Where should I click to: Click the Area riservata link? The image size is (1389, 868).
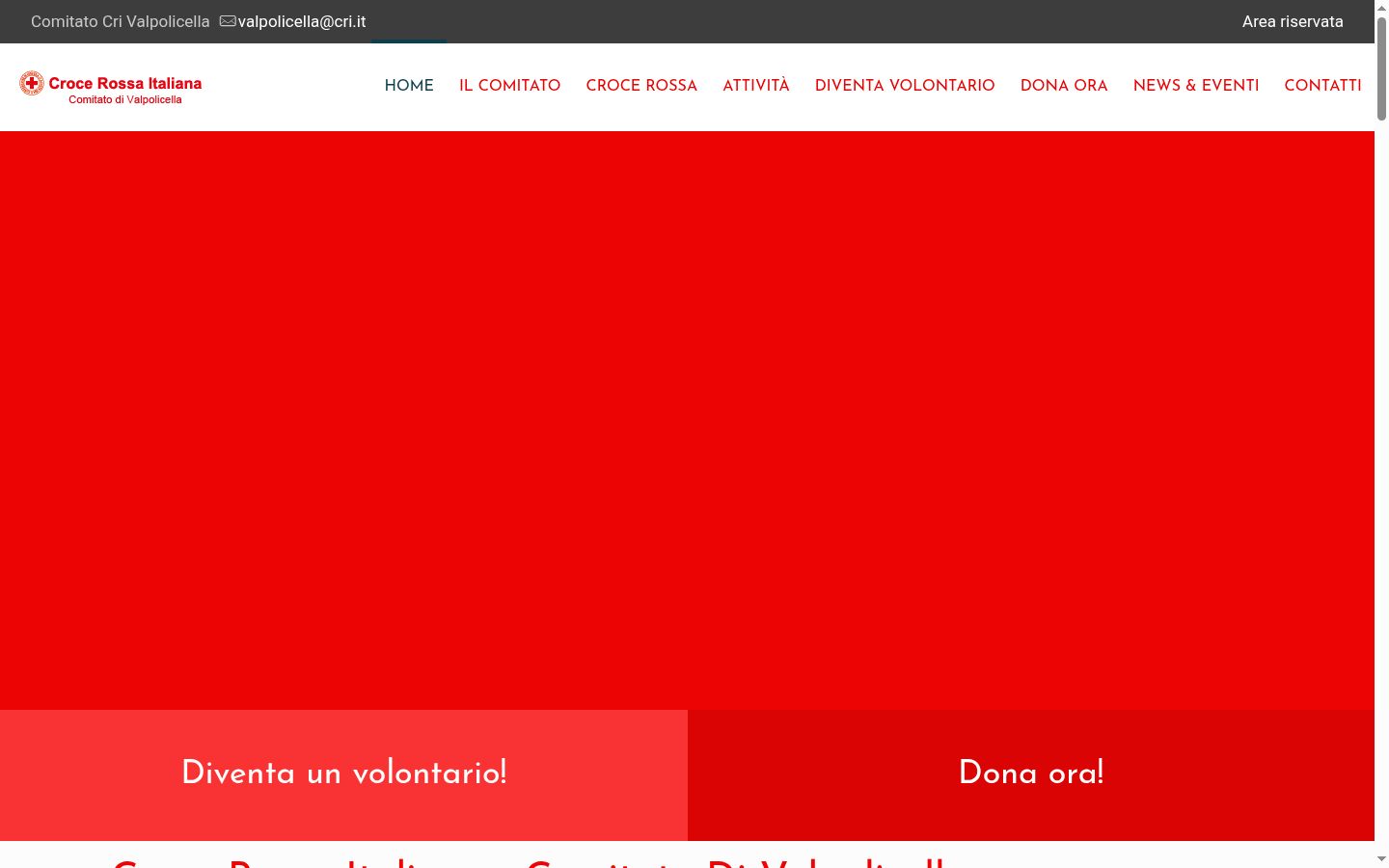point(1293,21)
